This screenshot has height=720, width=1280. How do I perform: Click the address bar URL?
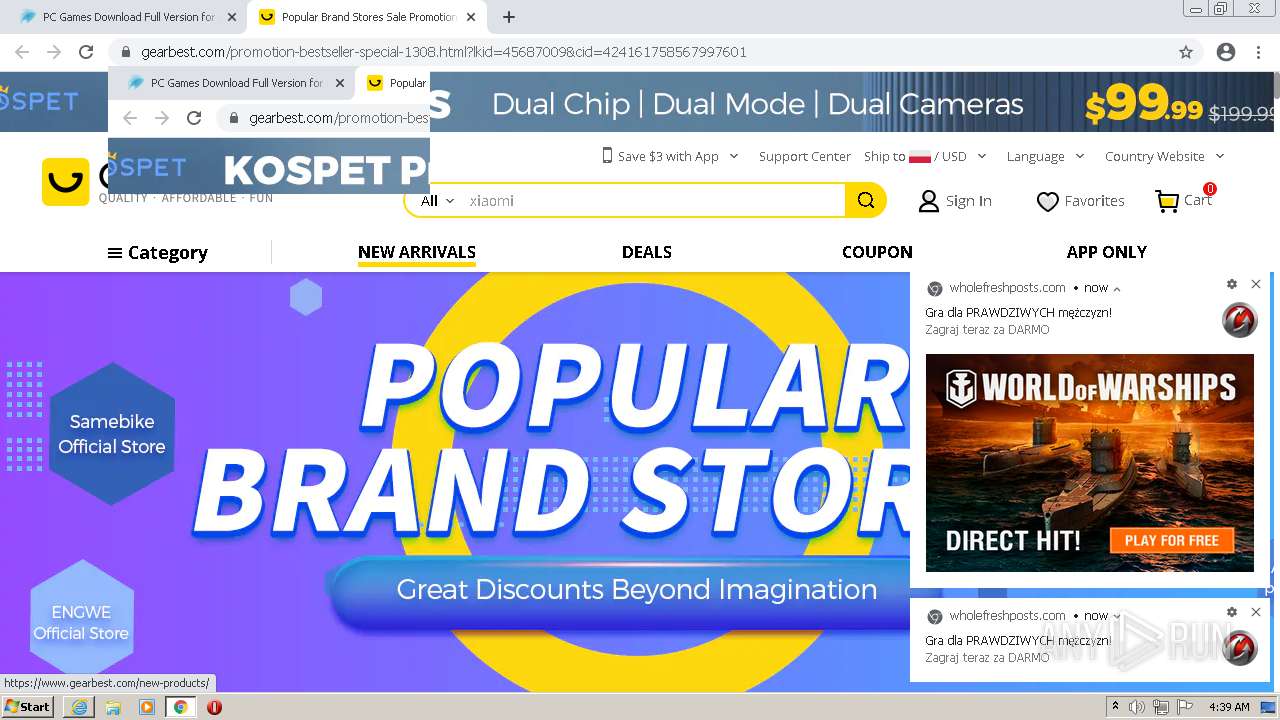click(444, 52)
